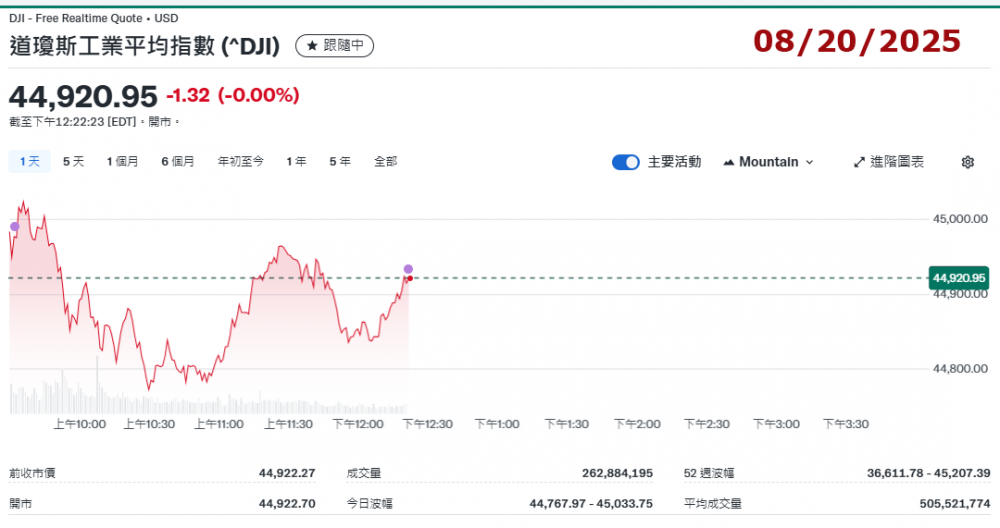This screenshot has width=1000, height=528.
Task: Select the 1年 time range
Action: point(296,161)
